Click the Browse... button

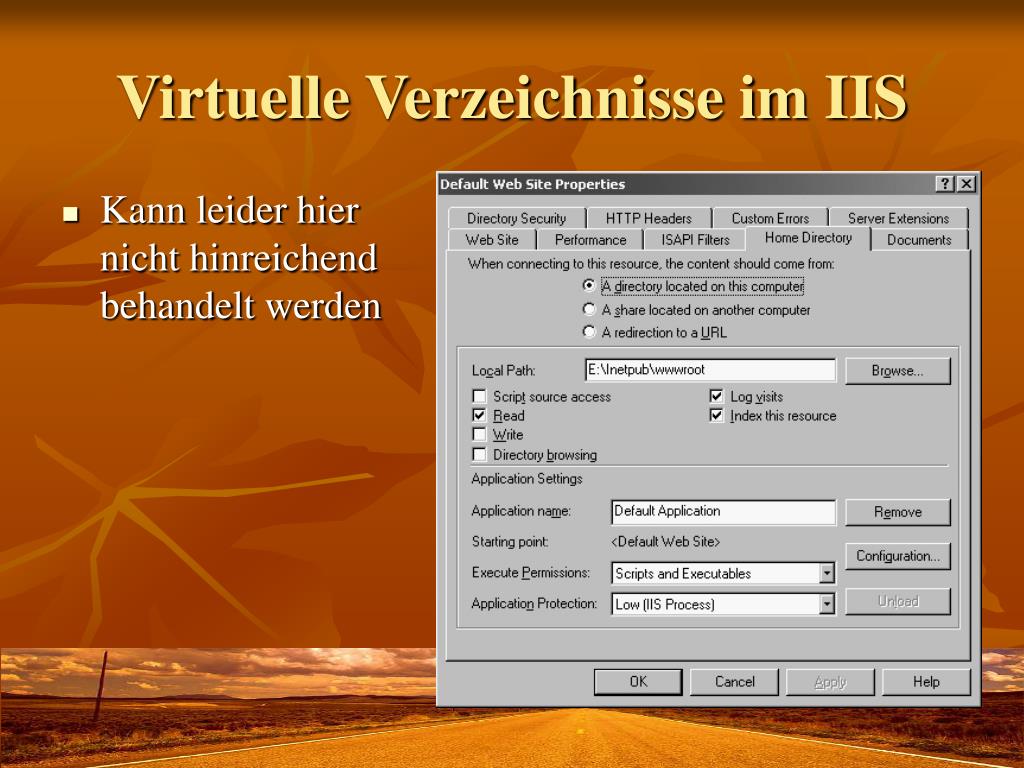coord(897,371)
